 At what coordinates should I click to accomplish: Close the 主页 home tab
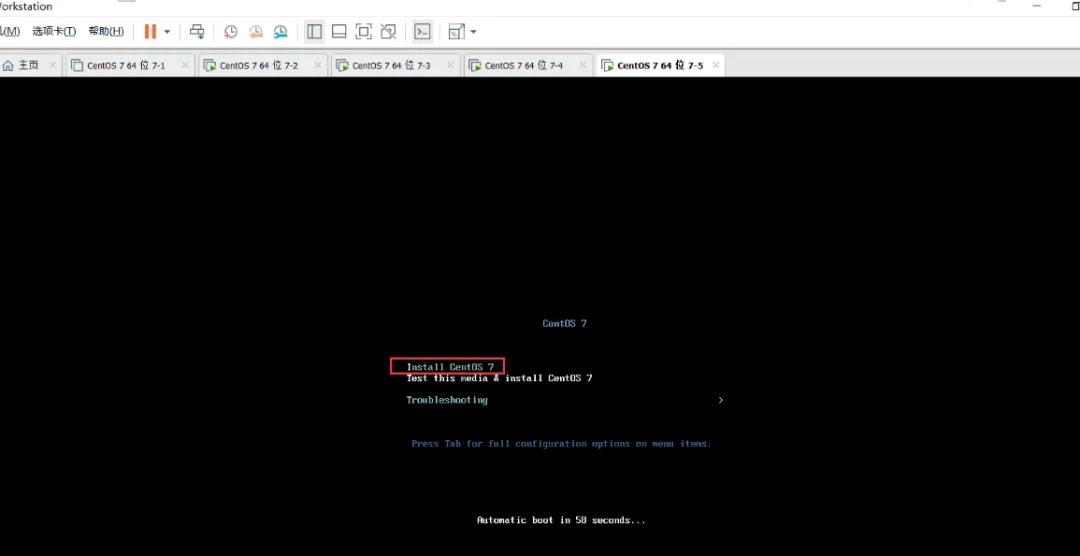(53, 65)
